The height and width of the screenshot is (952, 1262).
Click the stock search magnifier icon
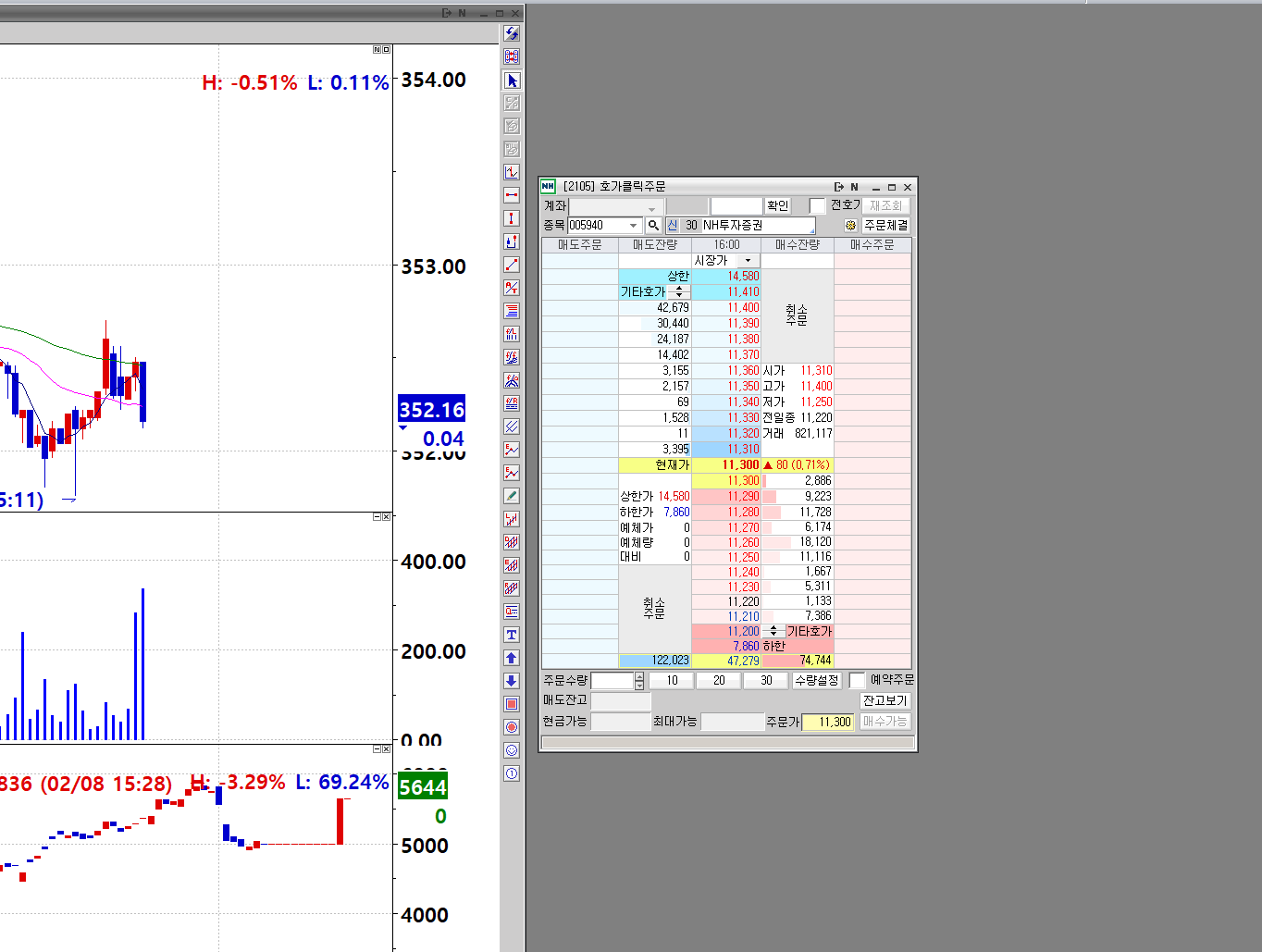click(x=653, y=225)
